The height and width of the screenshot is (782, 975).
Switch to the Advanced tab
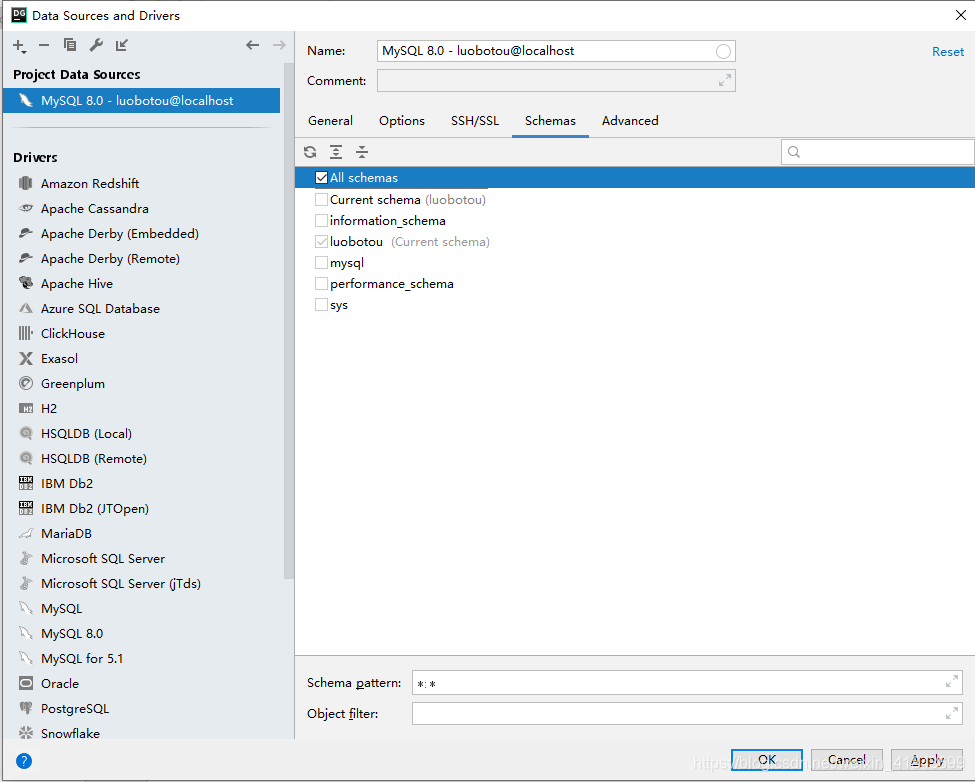click(630, 121)
